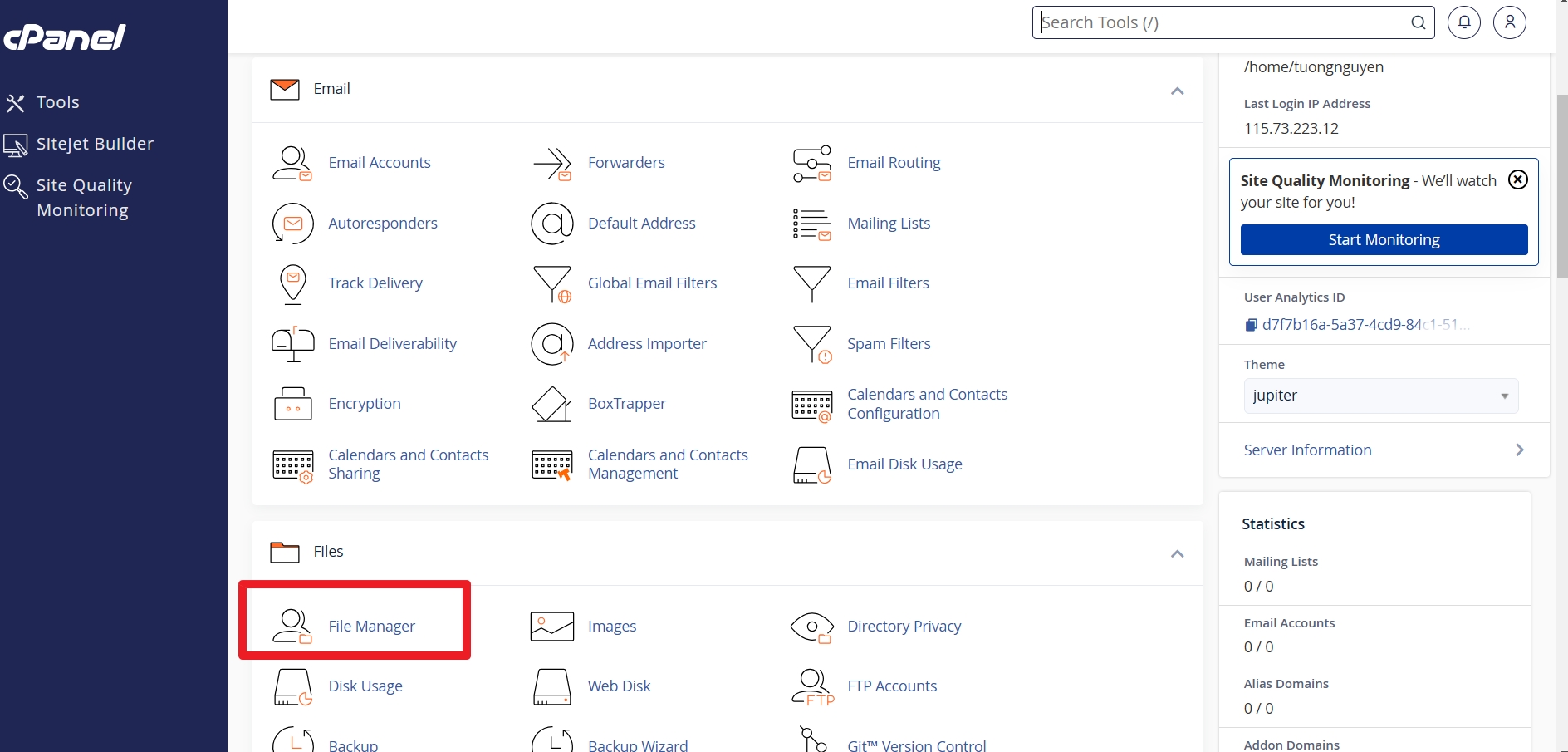Open the user account menu icon
Image resolution: width=1568 pixels, height=752 pixels.
(1510, 22)
